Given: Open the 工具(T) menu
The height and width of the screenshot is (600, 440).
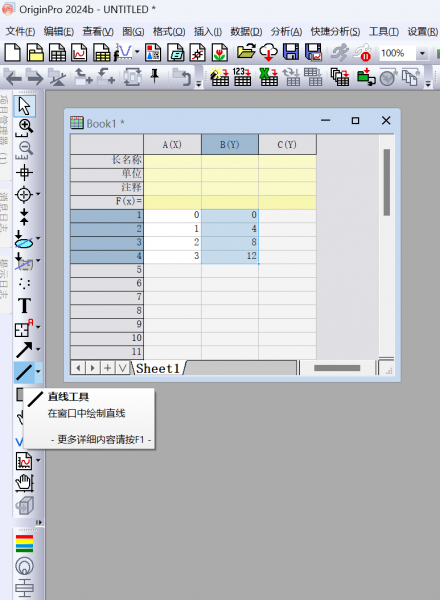Looking at the screenshot, I should pos(383,31).
